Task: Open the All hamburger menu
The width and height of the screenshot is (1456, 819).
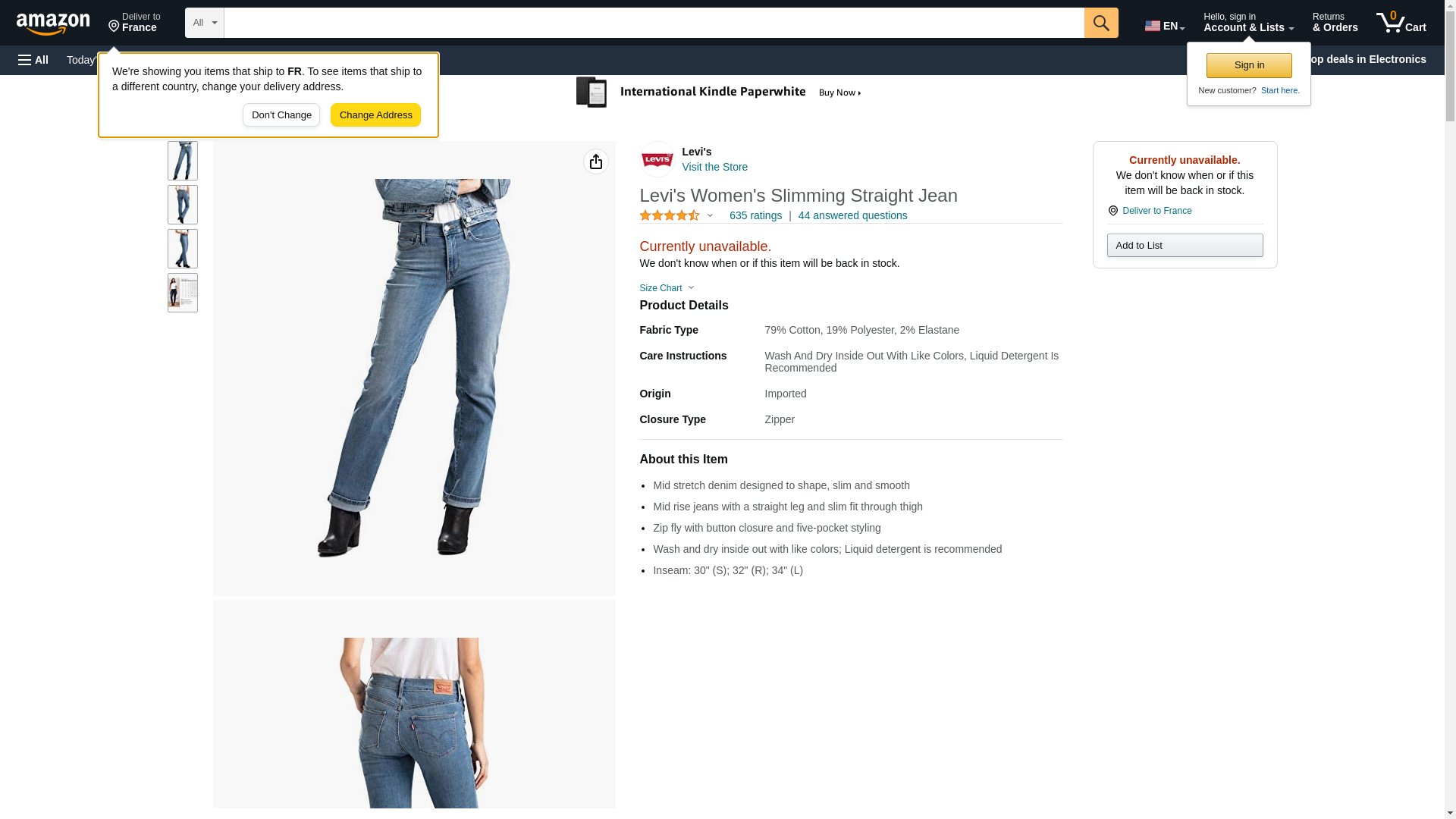Action: 33,60
